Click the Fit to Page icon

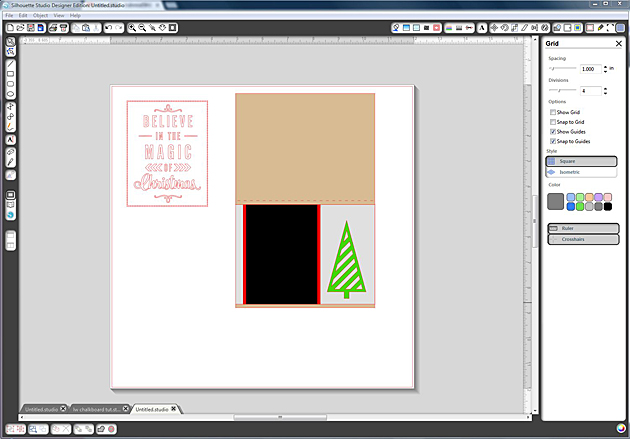coord(172,28)
